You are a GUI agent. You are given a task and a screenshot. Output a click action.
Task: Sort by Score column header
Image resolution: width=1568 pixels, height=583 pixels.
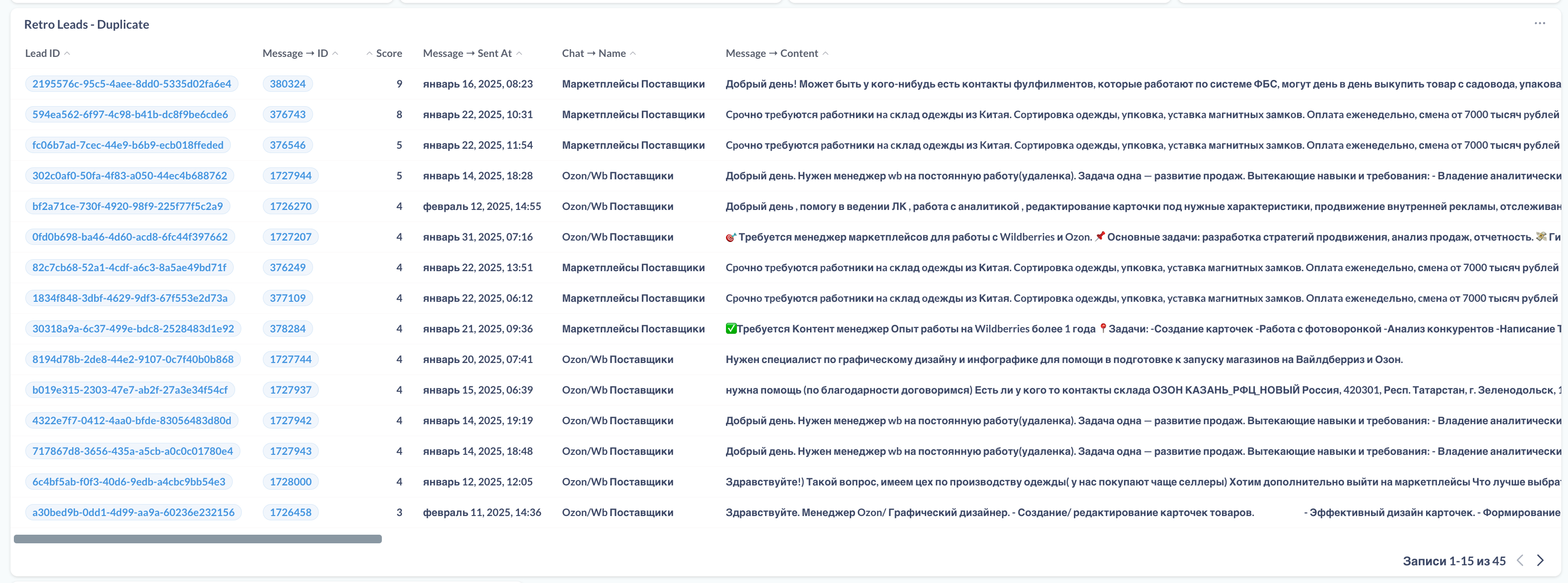[x=384, y=53]
